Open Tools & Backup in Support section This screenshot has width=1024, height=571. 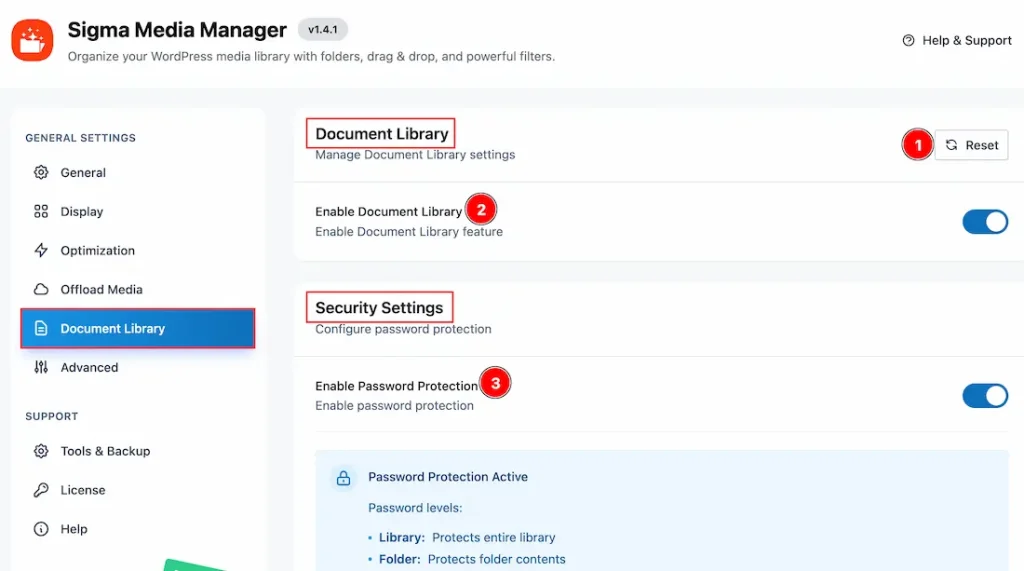[137, 451]
